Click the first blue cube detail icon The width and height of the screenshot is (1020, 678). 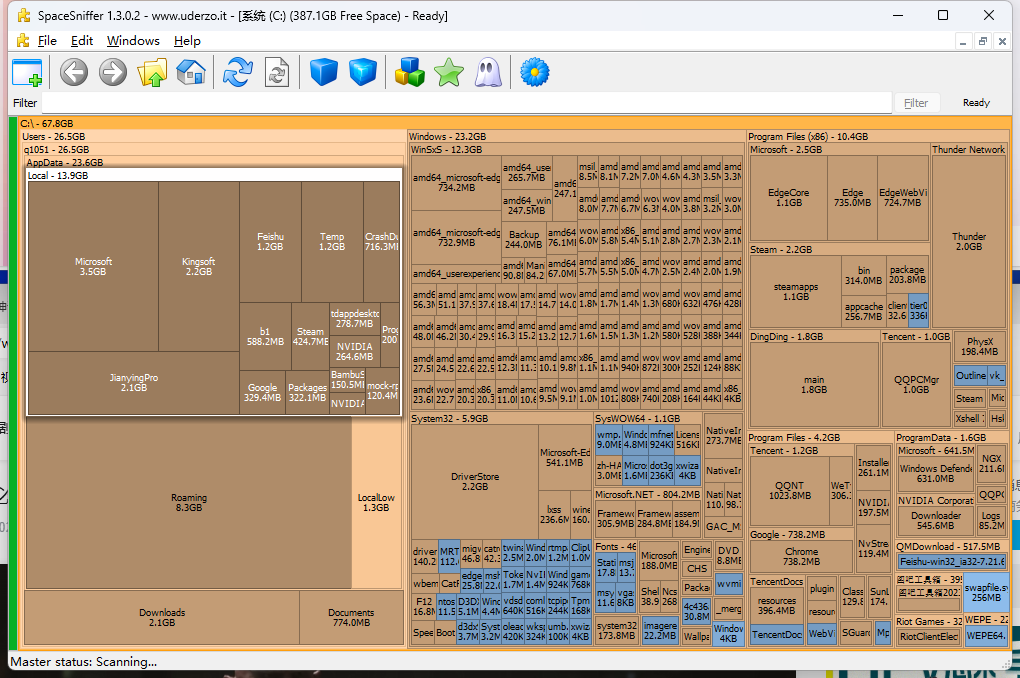324,72
